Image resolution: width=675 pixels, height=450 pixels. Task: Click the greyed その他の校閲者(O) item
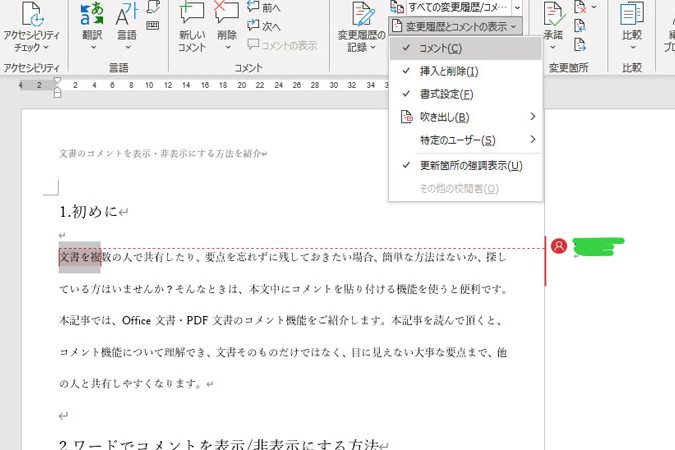point(465,188)
